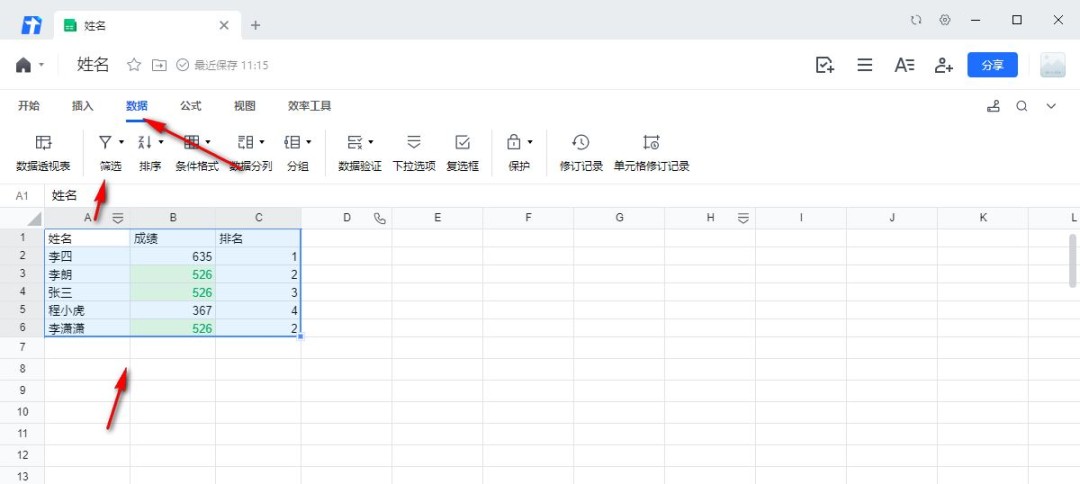Click the 下拉选项 toolbar icon
Viewport: 1080px width, 484px height.
pos(414,143)
